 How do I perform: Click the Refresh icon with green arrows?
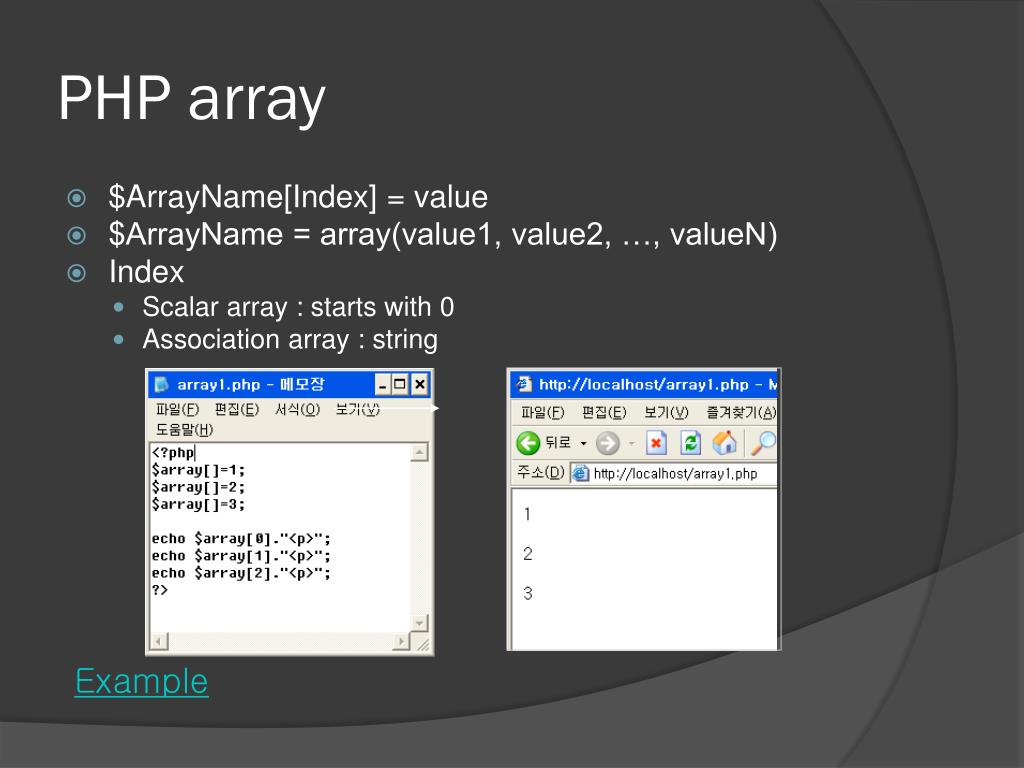coord(690,443)
